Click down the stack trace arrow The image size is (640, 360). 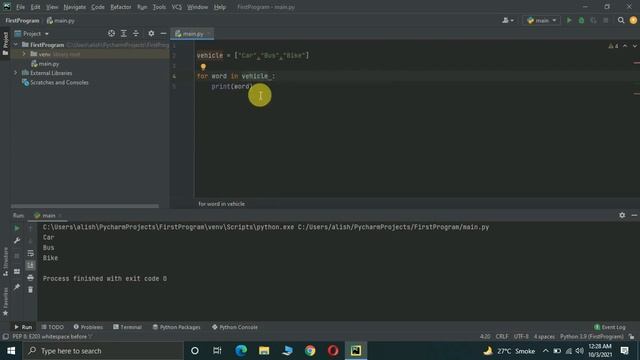coord(30,241)
